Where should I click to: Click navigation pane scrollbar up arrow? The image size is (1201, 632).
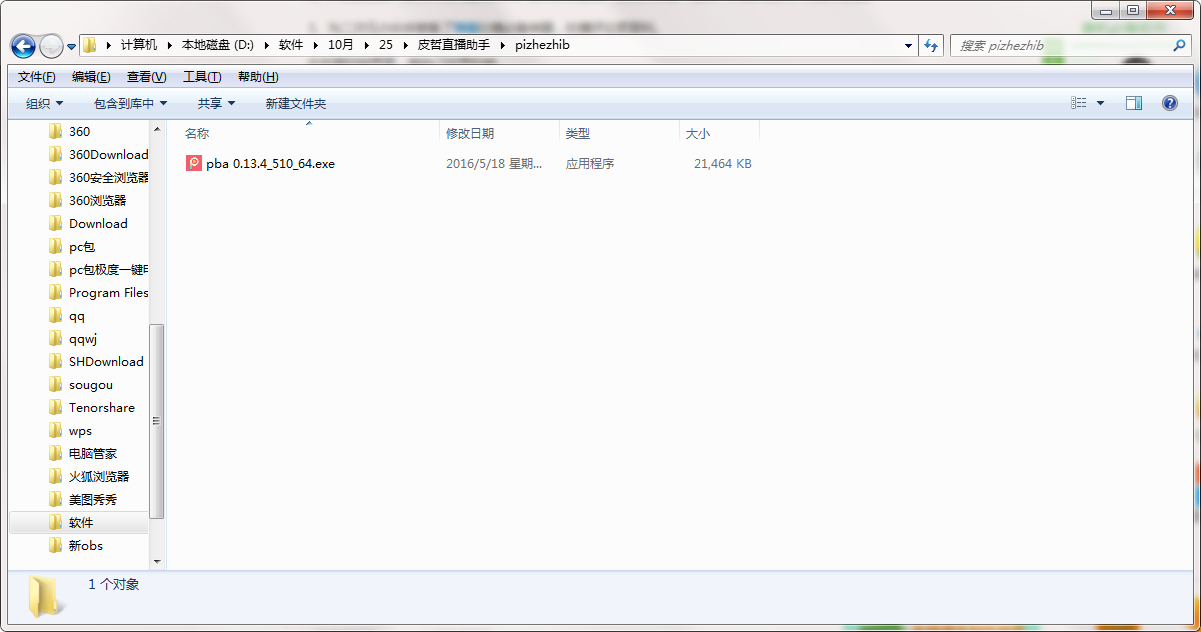click(156, 130)
